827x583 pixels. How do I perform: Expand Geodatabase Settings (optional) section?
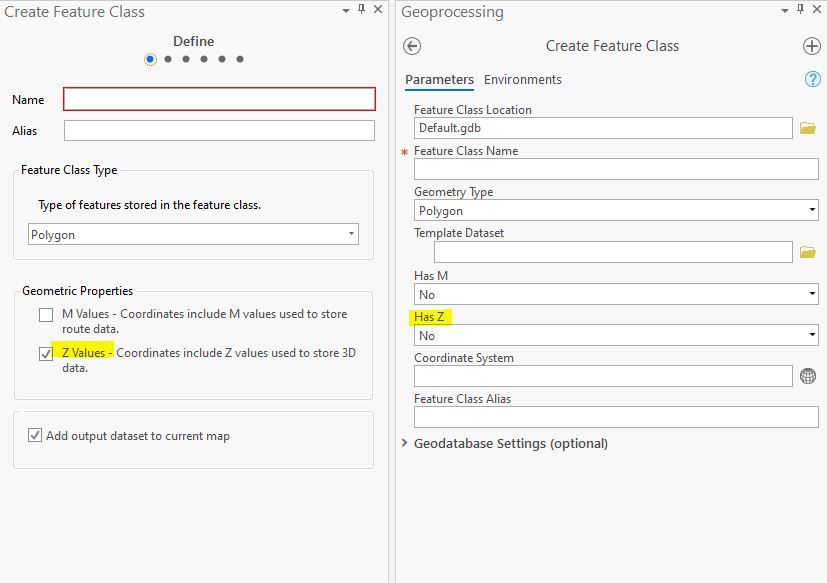click(x=405, y=443)
